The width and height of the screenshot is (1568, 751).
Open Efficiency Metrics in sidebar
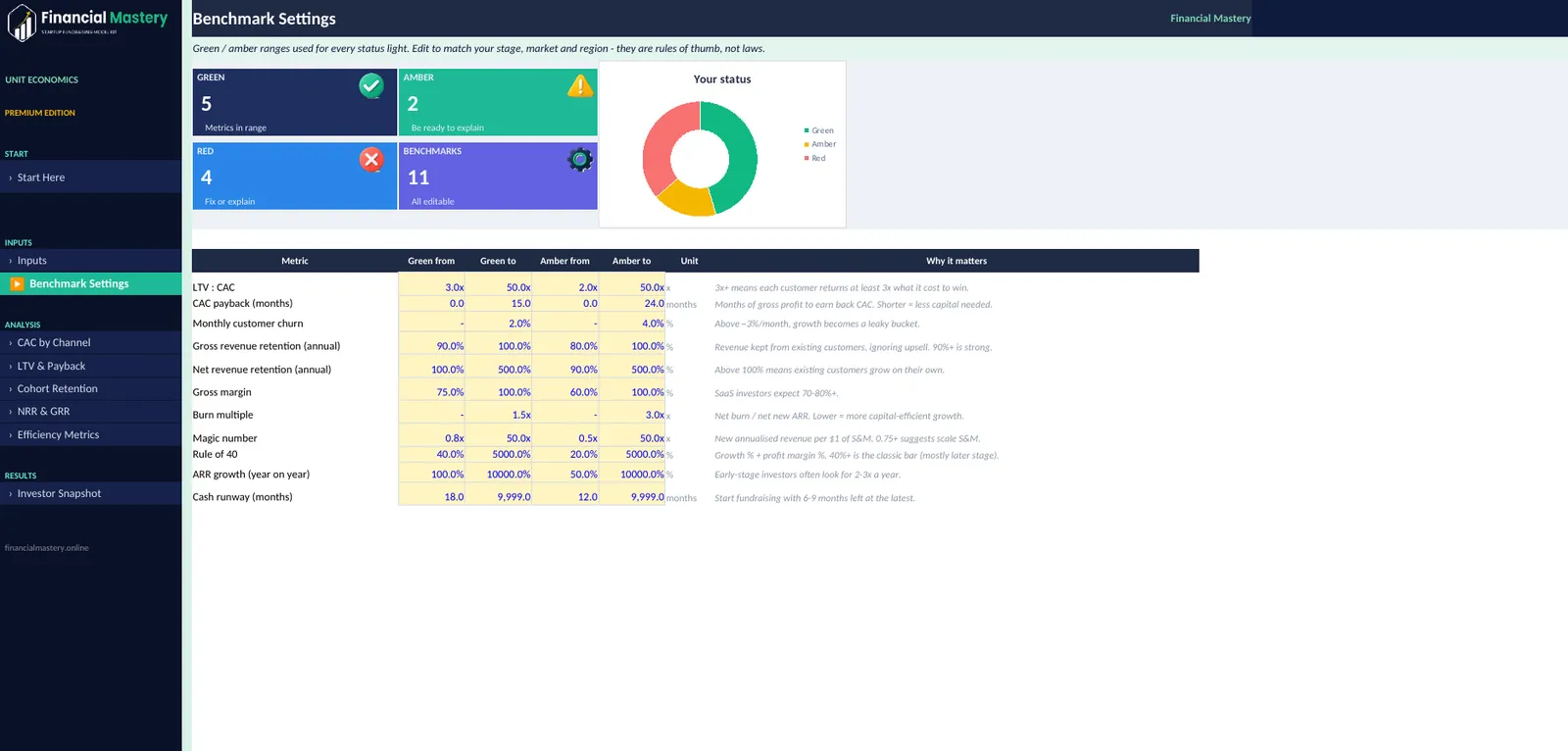click(91, 435)
